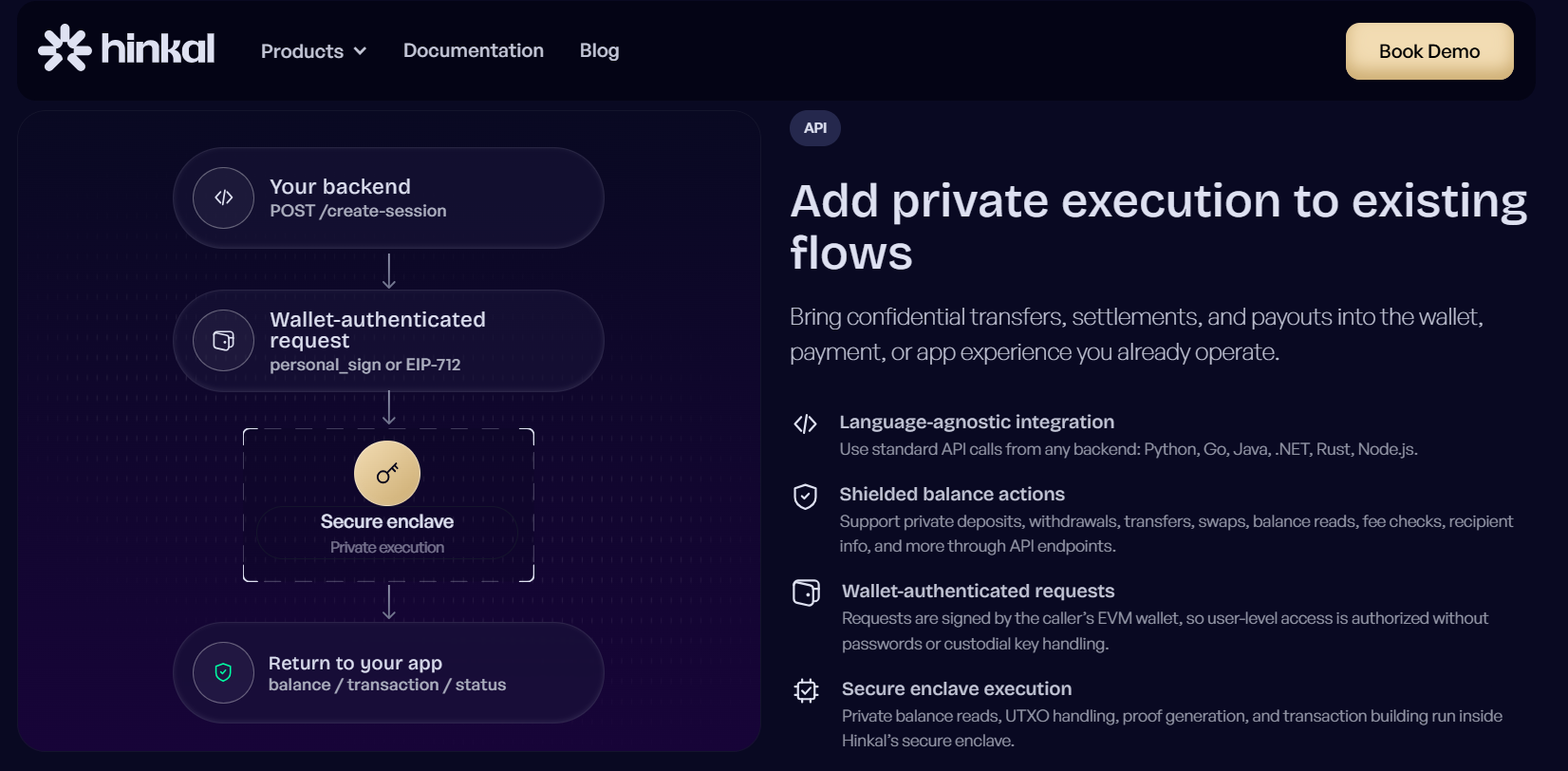
Task: Click the gold key icon of Secure enclave
Action: pos(387,473)
